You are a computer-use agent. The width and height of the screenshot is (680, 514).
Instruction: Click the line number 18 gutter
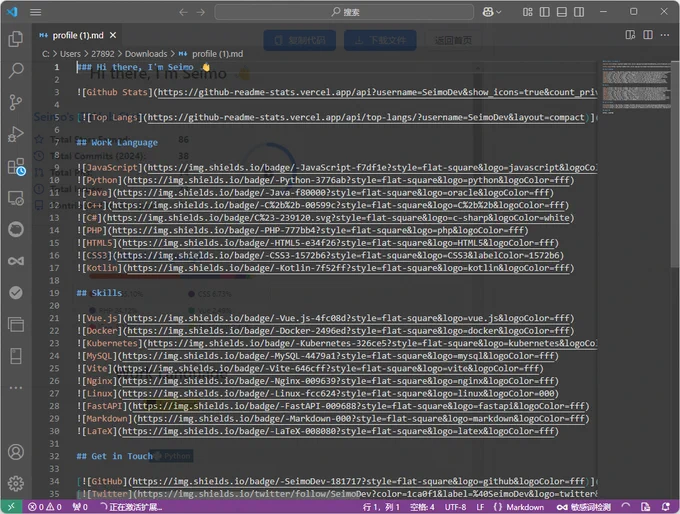tap(54, 280)
